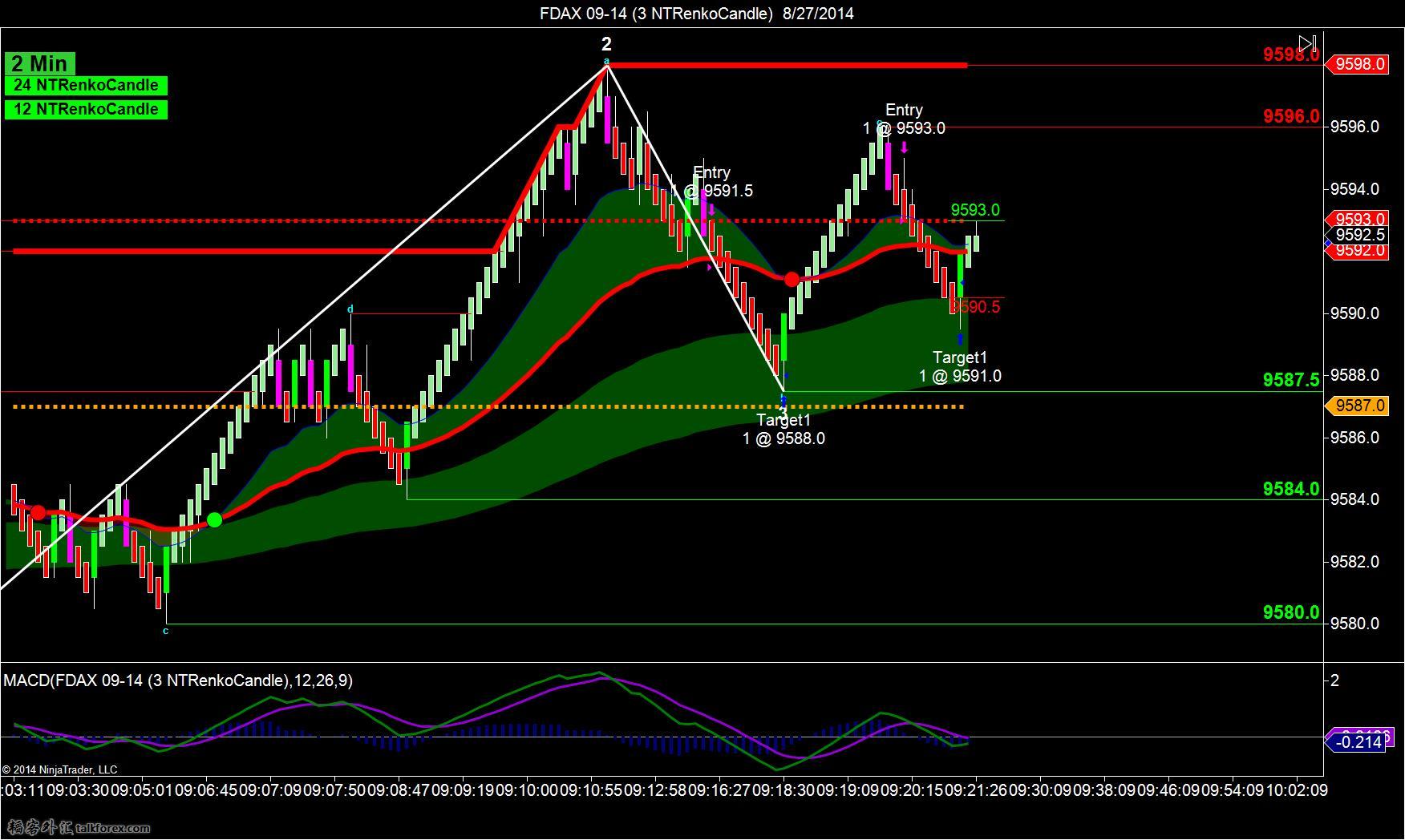Viewport: 1405px width, 840px height.
Task: Click the red 9598.0 price marker
Action: tap(1357, 64)
